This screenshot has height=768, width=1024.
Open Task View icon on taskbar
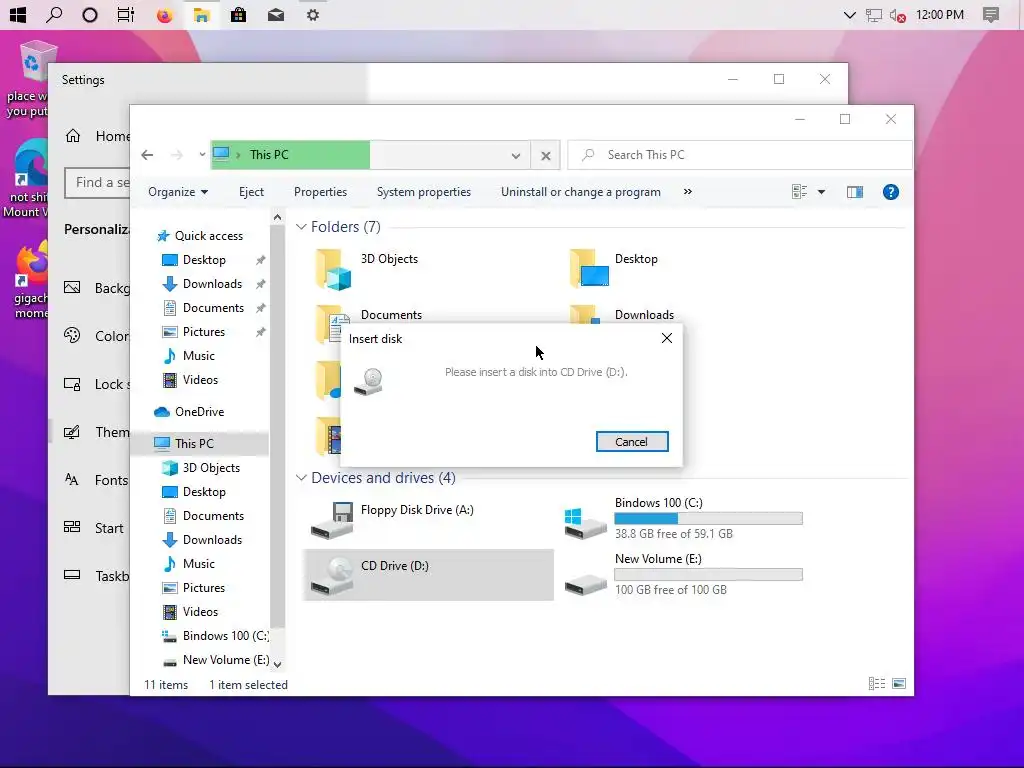(125, 14)
